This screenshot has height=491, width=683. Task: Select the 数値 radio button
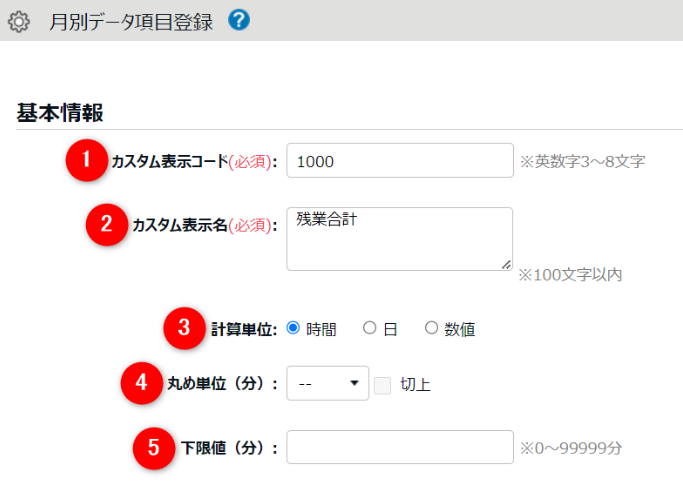click(432, 327)
